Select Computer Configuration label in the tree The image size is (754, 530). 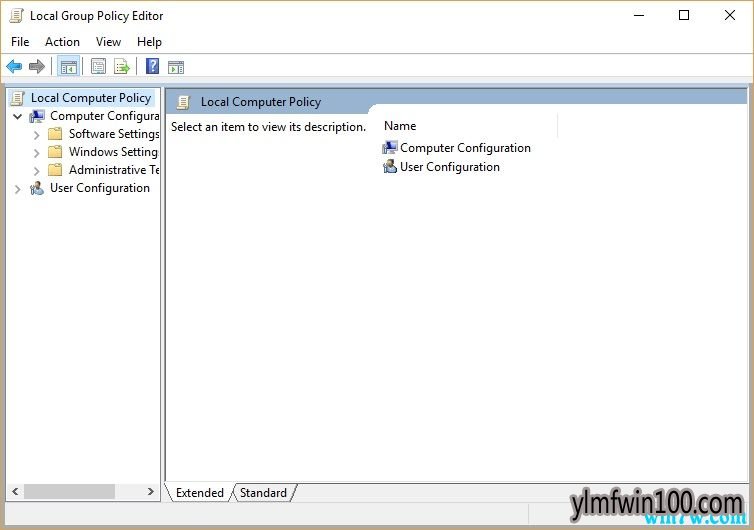click(x=104, y=116)
